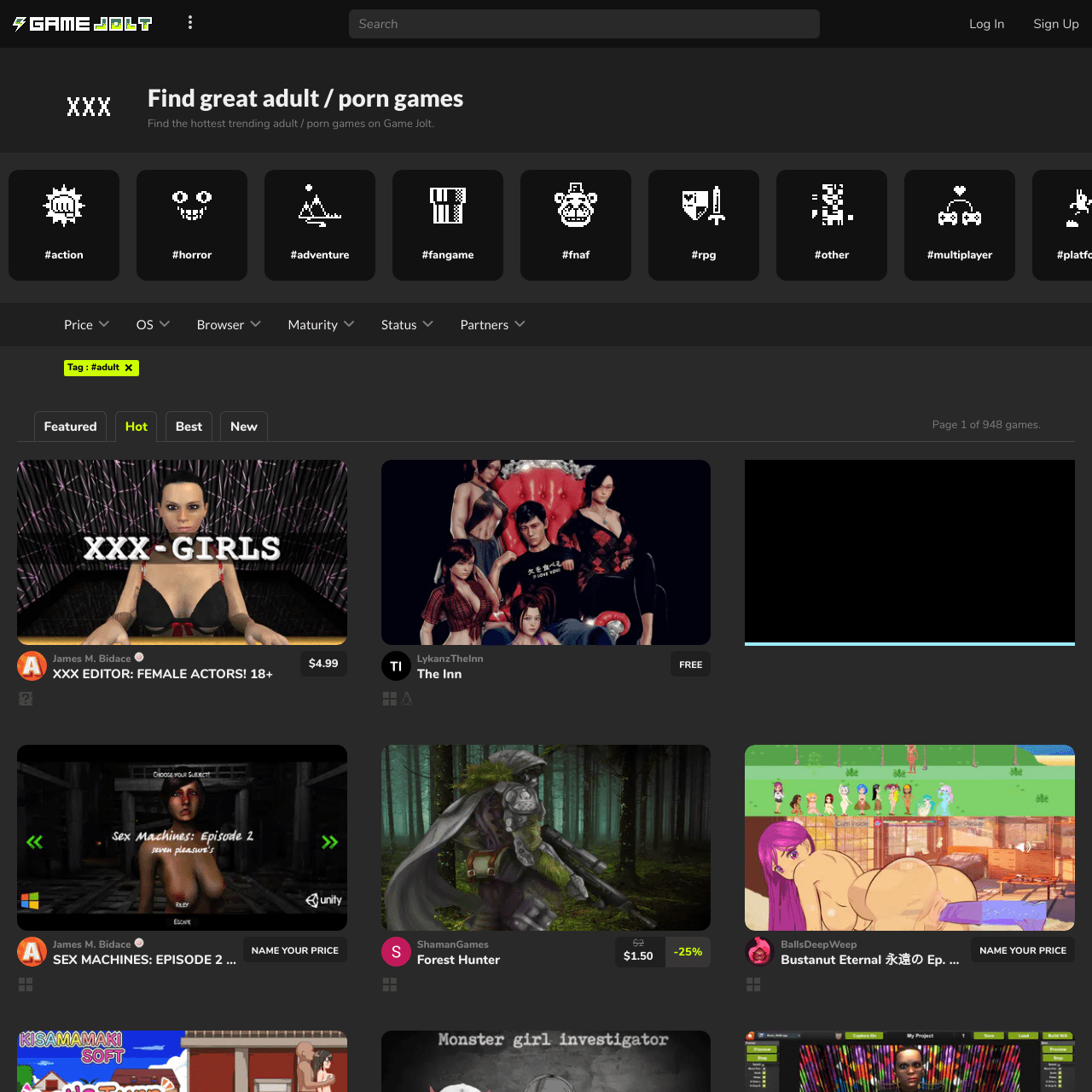Open The Inn game title
Screen dimensions: 1092x1092
click(439, 674)
